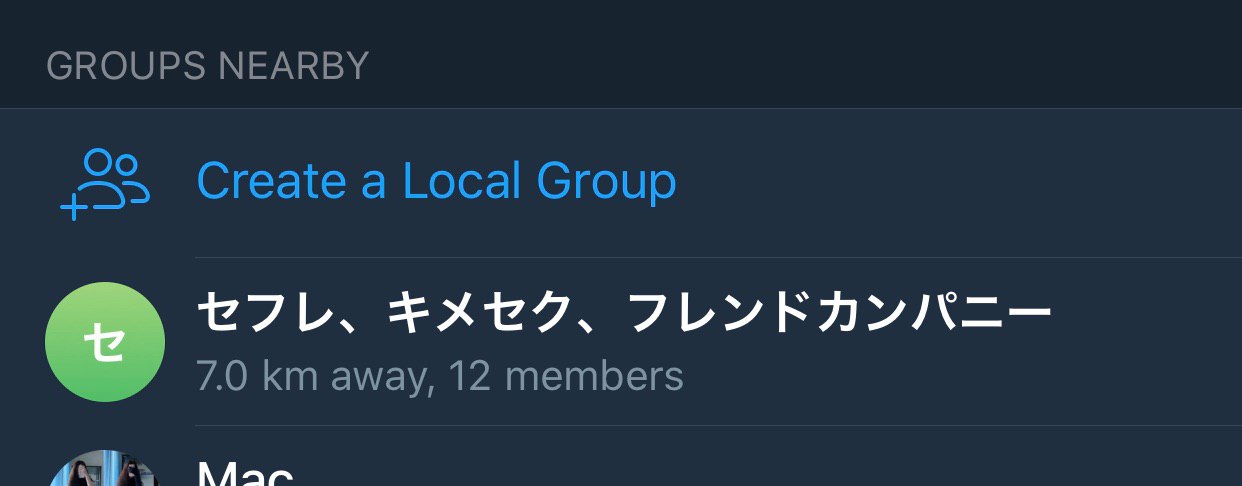Open the Mac profile picture thumbnail
The image size is (1242, 486).
(x=105, y=468)
